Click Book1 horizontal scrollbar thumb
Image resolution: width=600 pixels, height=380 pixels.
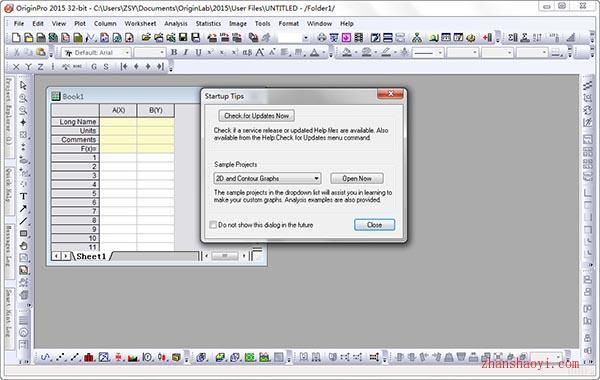pos(225,256)
